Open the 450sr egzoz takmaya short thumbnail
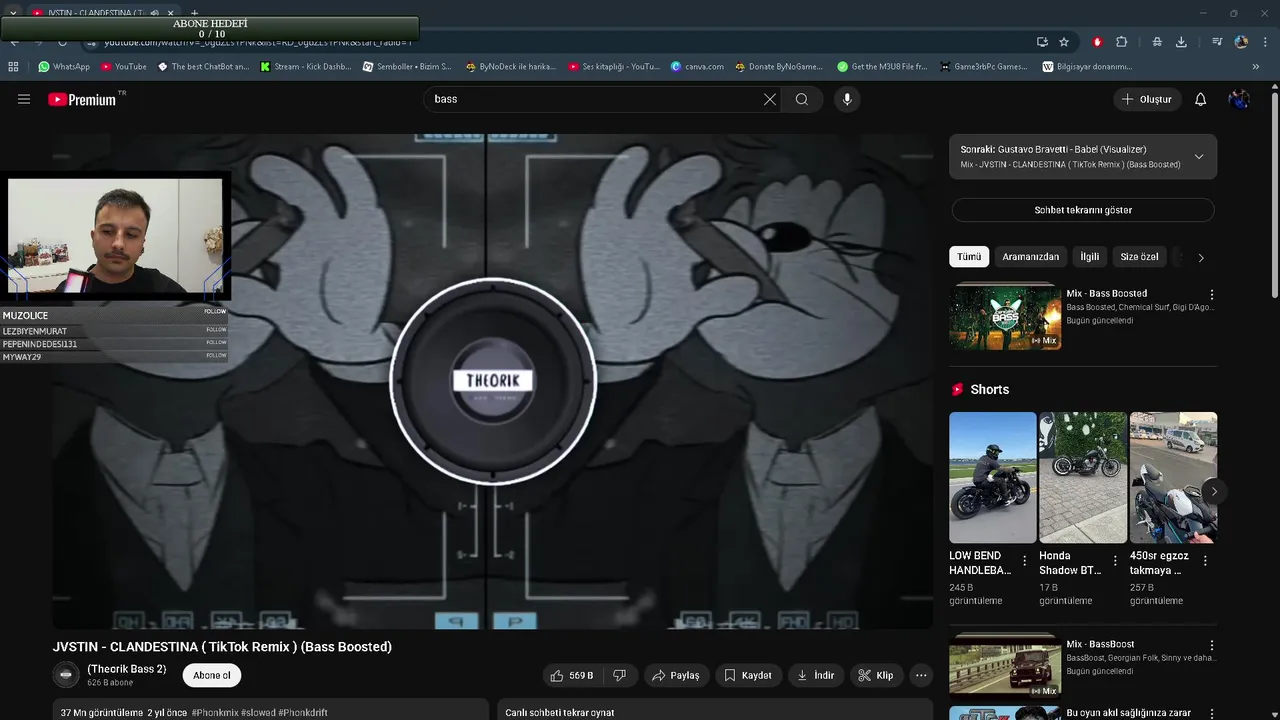The height and width of the screenshot is (720, 1280). [1173, 477]
